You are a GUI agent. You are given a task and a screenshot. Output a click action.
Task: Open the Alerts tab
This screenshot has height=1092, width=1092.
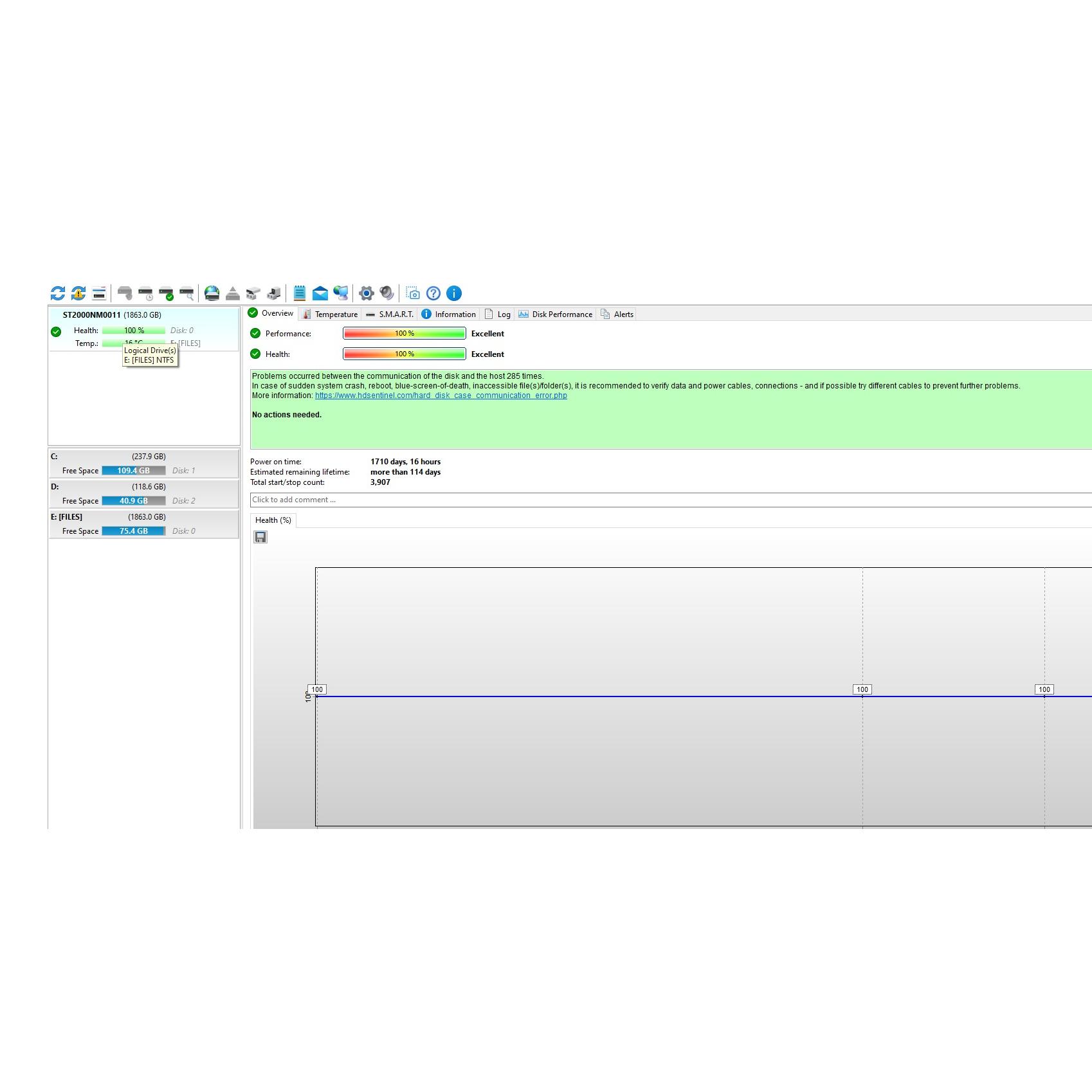click(x=617, y=314)
